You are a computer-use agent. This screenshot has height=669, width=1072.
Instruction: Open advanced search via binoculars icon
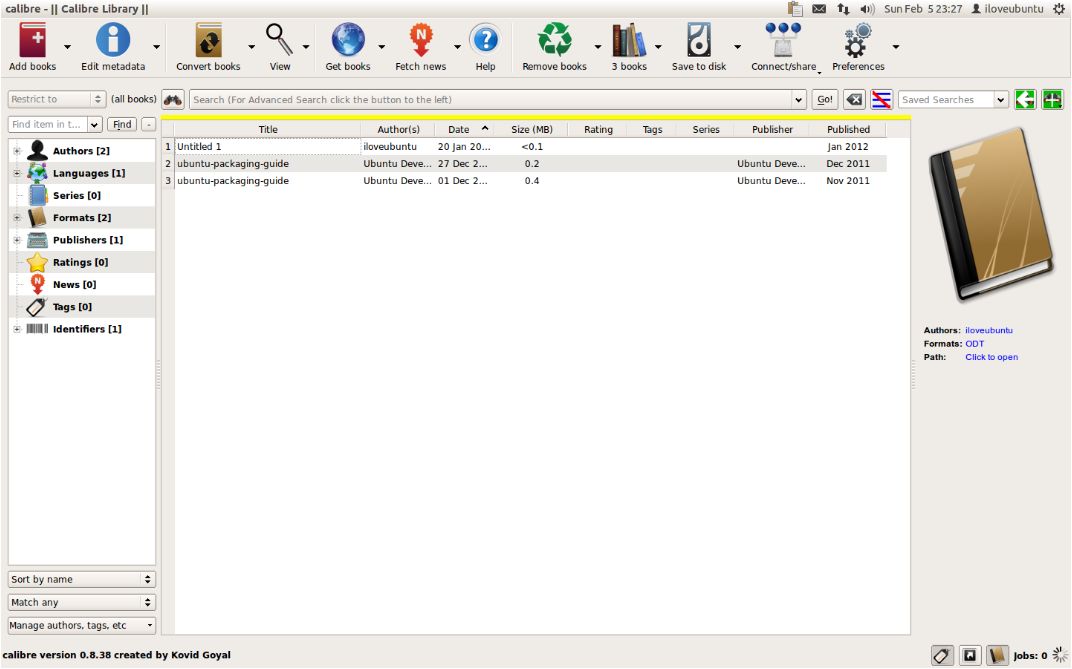[x=172, y=100]
